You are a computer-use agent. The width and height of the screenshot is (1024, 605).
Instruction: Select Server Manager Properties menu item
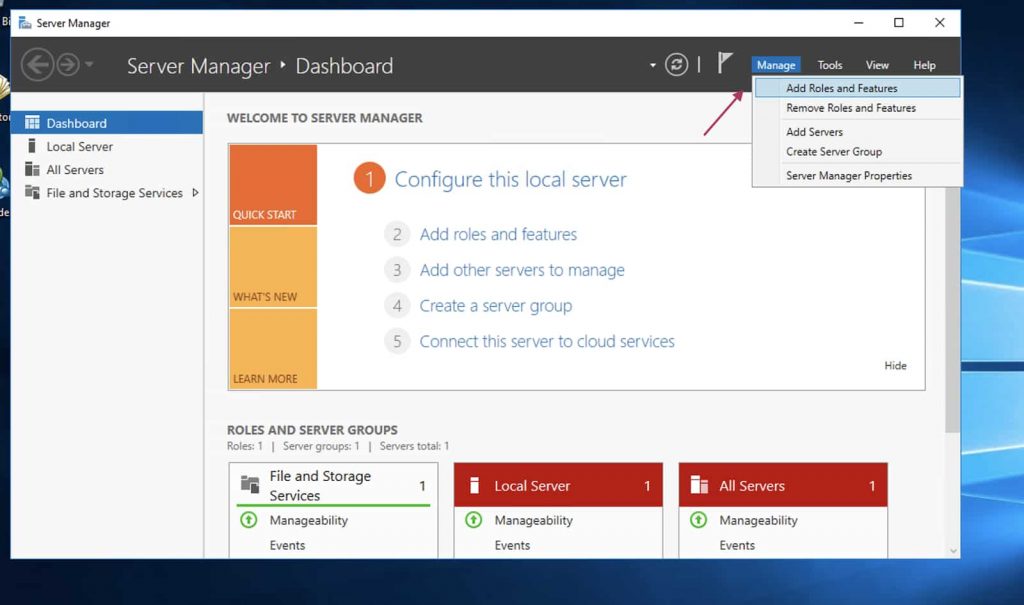pos(848,176)
